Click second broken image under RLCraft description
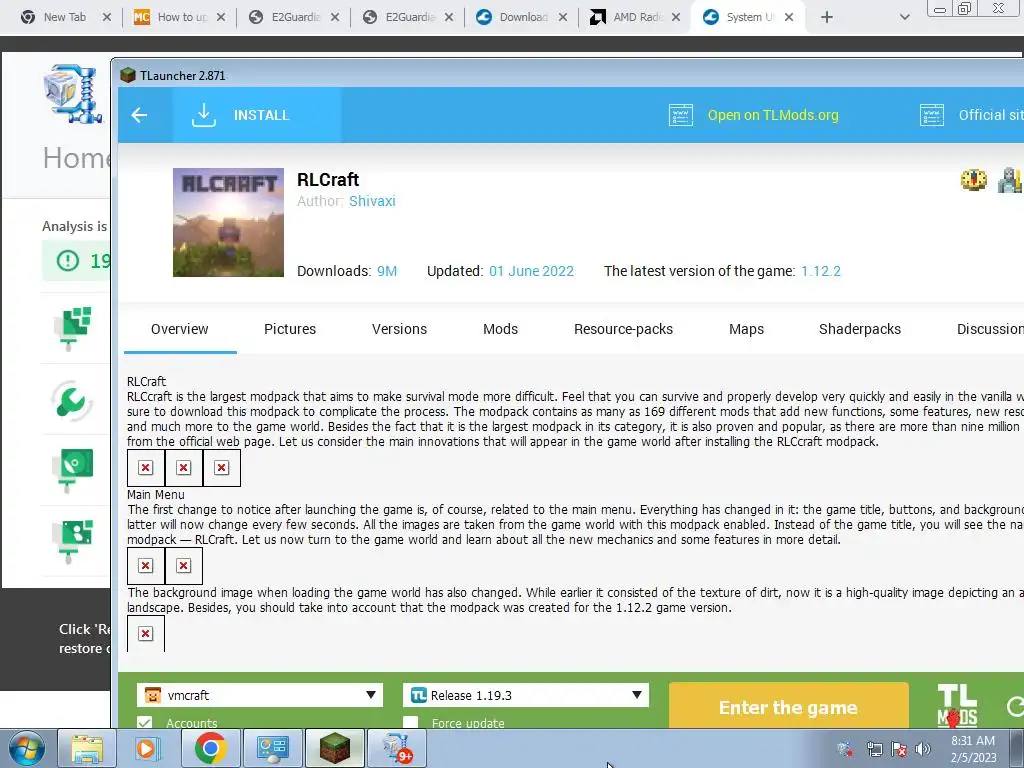This screenshot has height=768, width=1024. tap(184, 468)
